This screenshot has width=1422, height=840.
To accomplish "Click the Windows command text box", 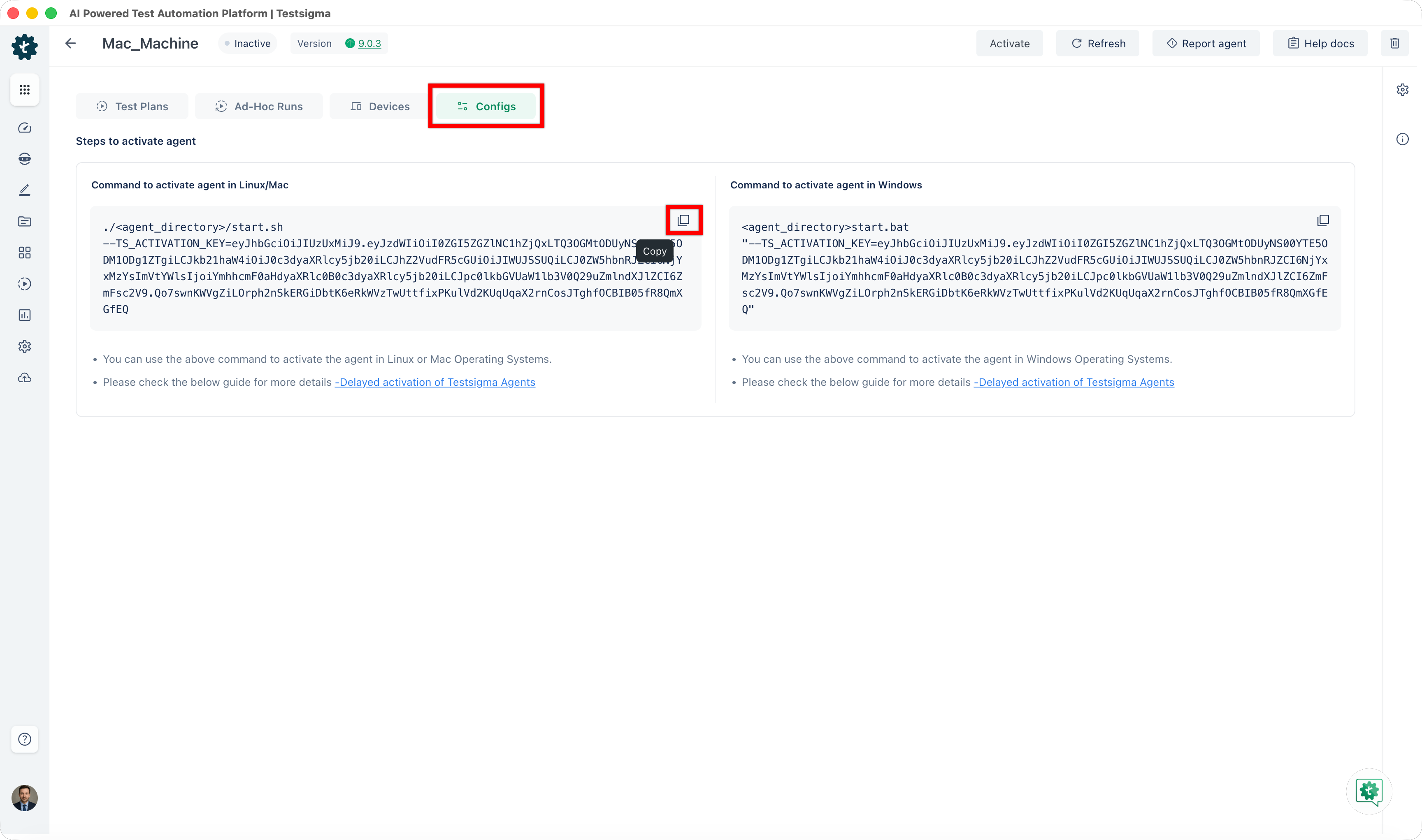I will click(x=1035, y=268).
